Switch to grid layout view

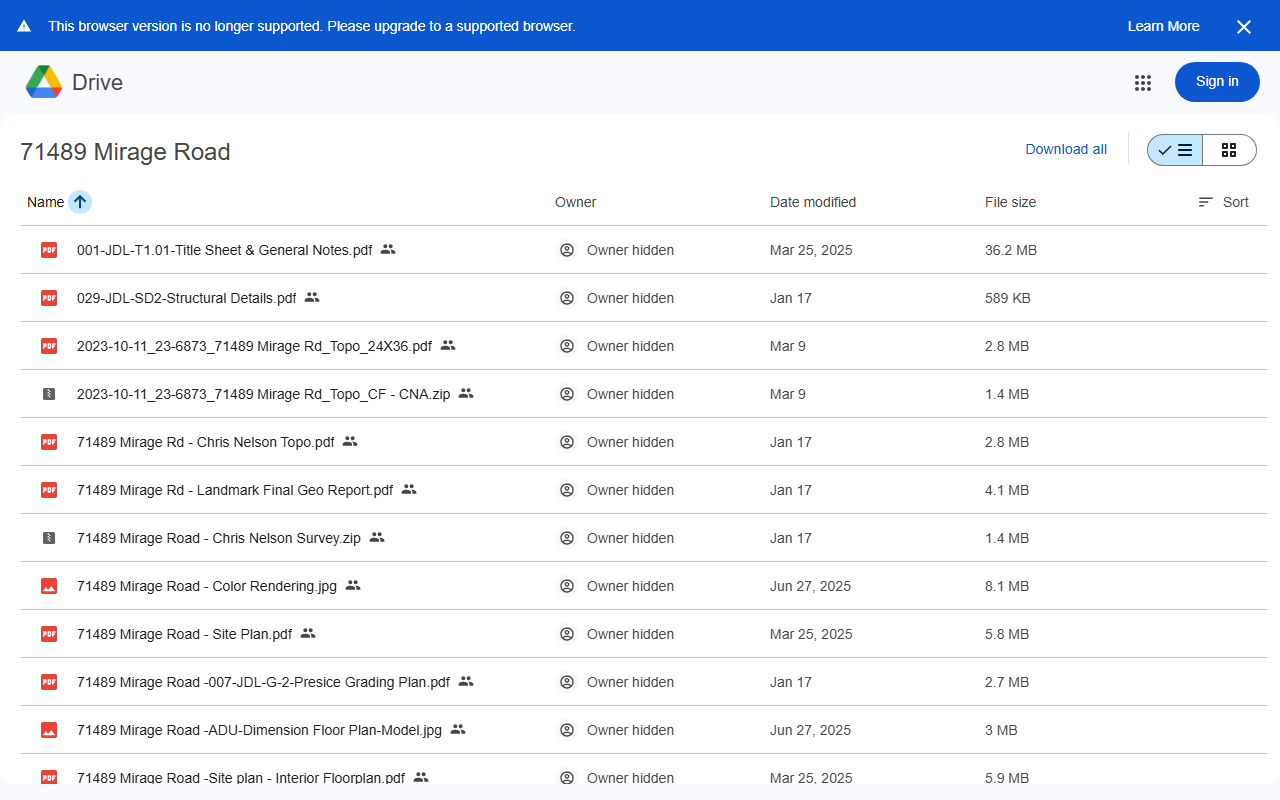pyautogui.click(x=1229, y=150)
